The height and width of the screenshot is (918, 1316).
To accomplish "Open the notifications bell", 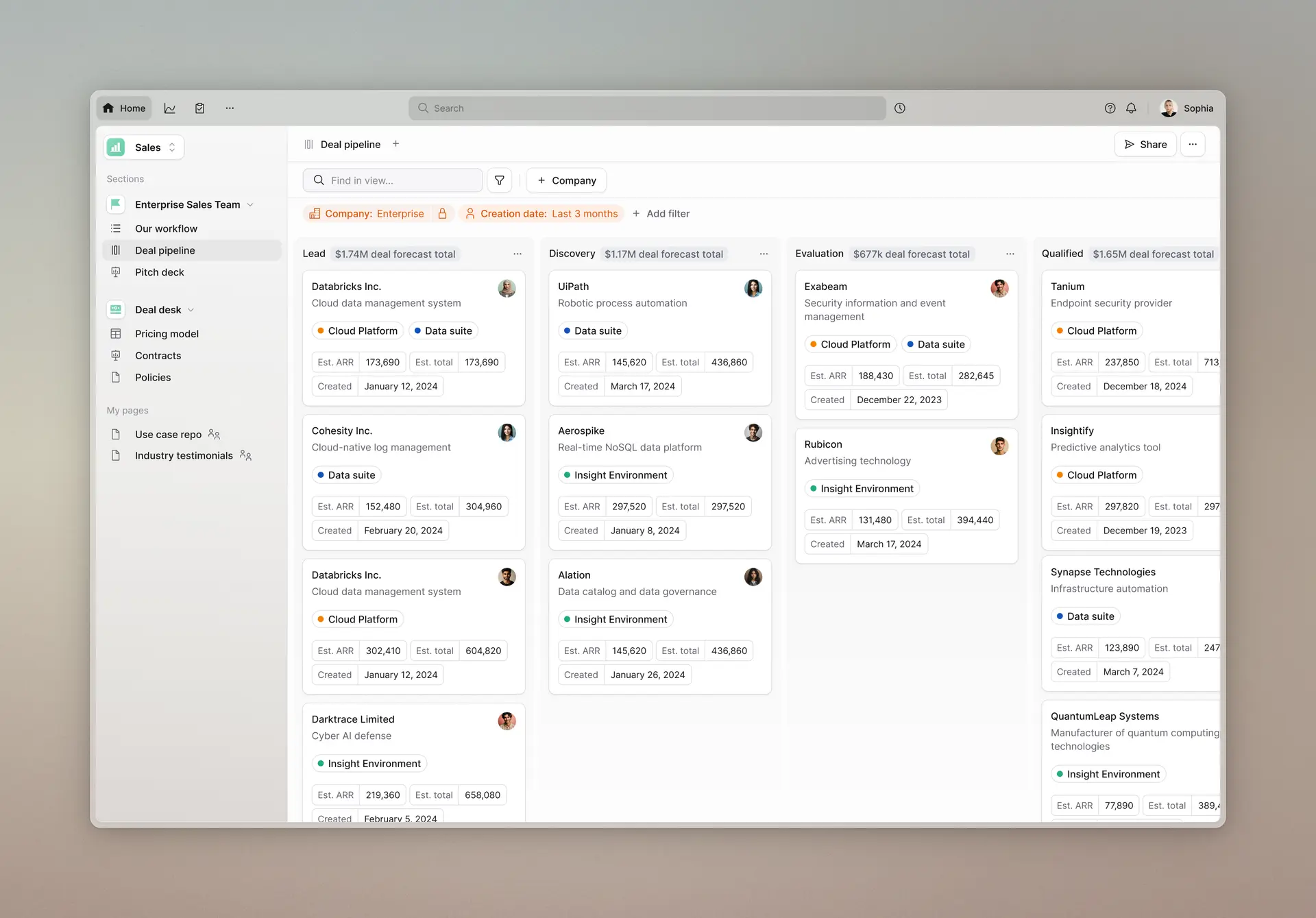I will tap(1131, 108).
